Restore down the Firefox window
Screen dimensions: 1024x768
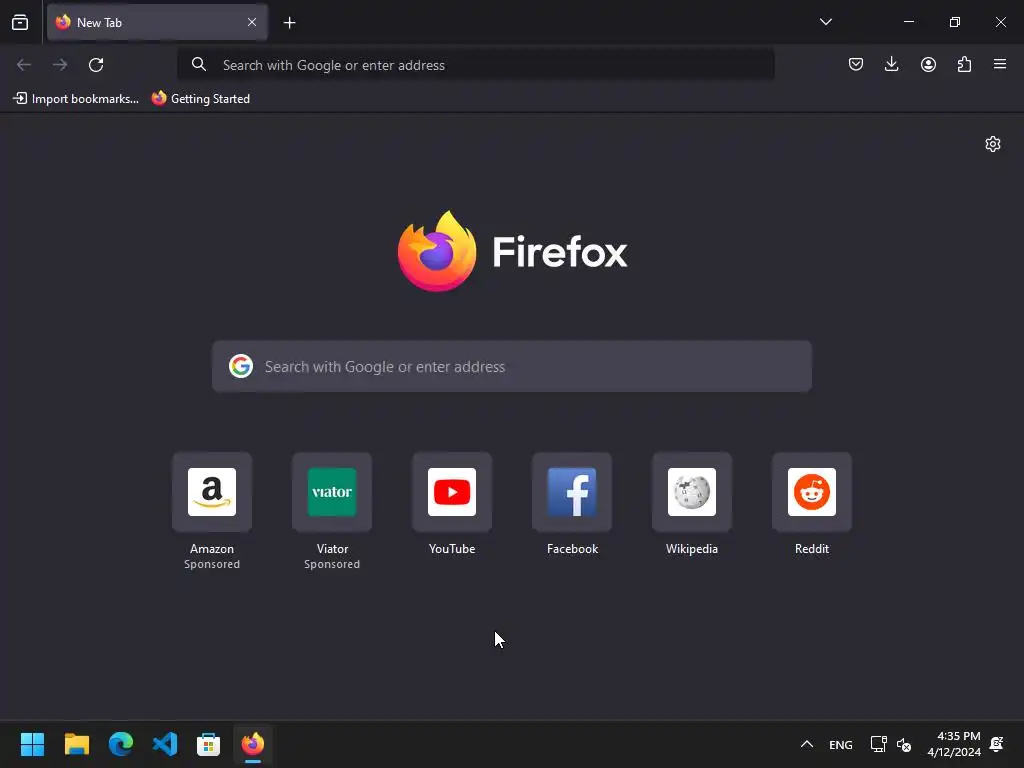pos(954,22)
